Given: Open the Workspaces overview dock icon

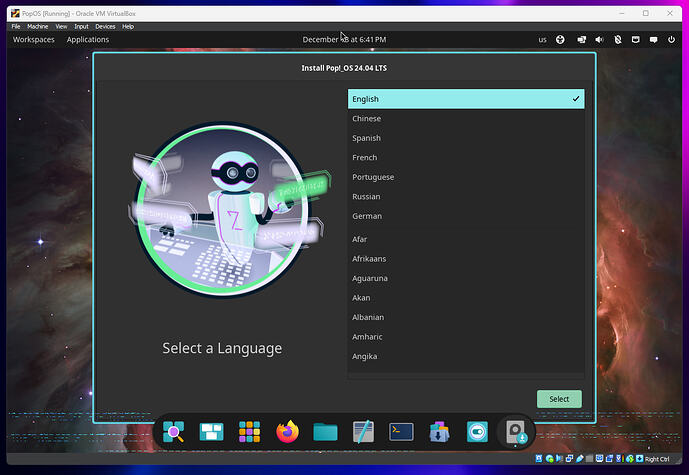Looking at the screenshot, I should click(x=211, y=432).
